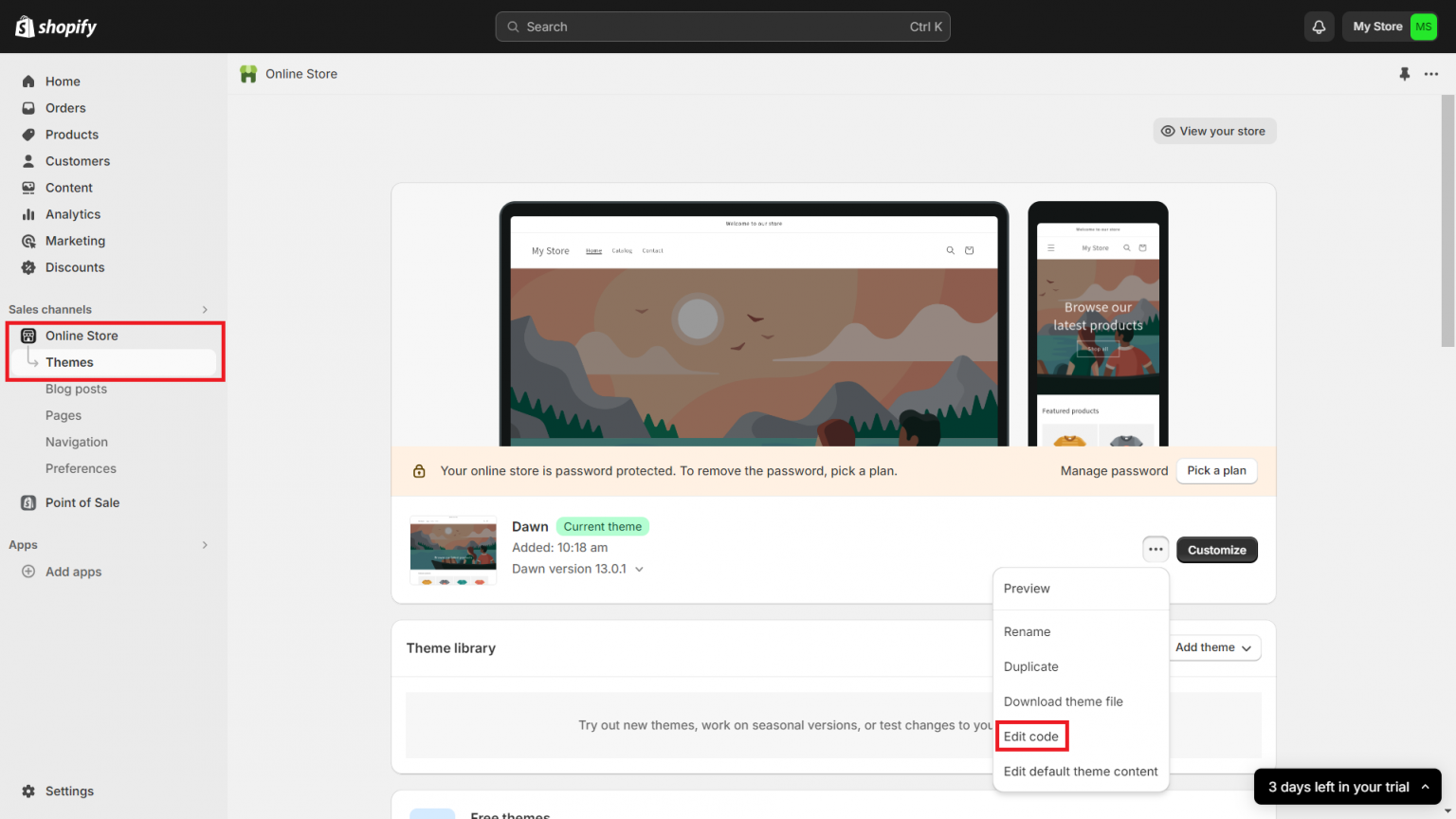Click the Customize button for Dawn
Viewport: 1456px width, 819px height.
(1216, 550)
